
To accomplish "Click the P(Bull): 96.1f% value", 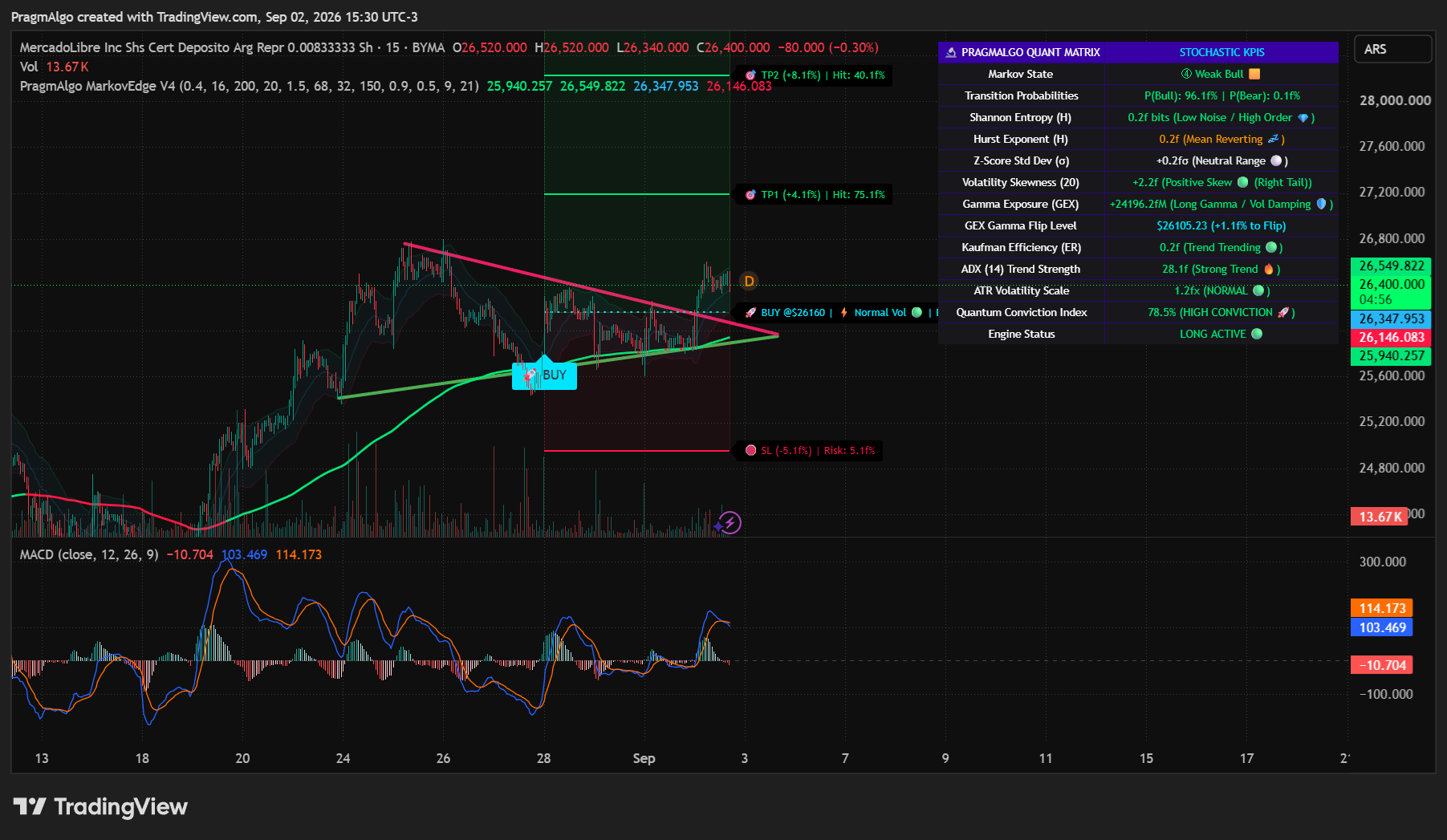I will pos(1181,95).
